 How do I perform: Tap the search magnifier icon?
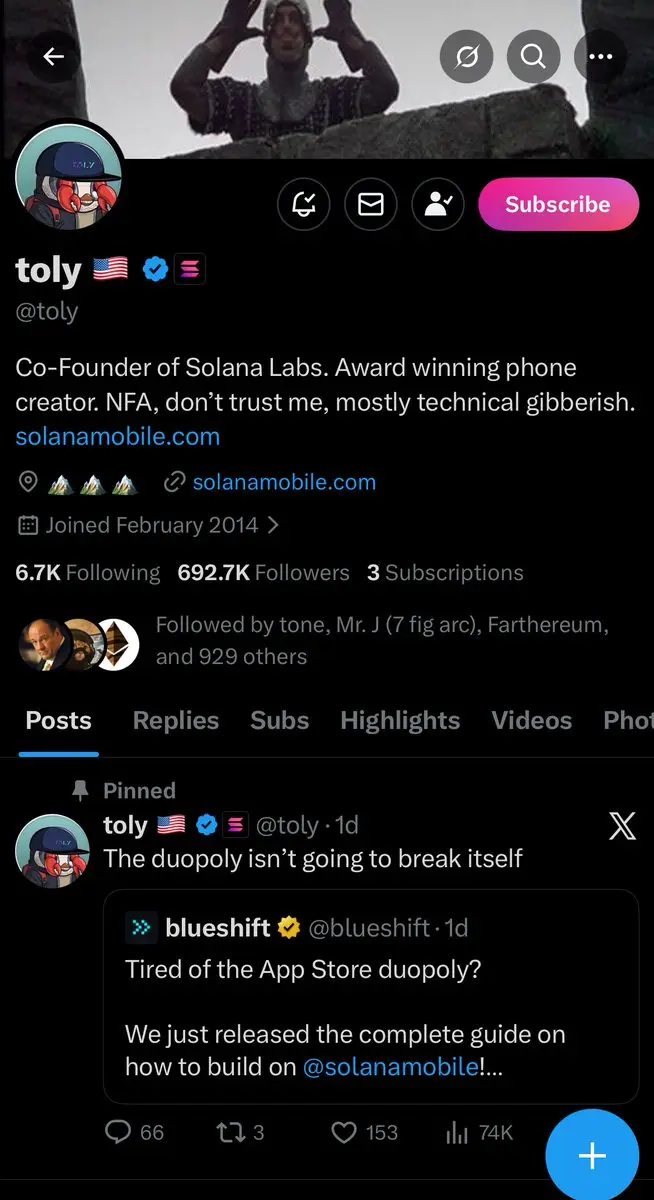pos(533,57)
